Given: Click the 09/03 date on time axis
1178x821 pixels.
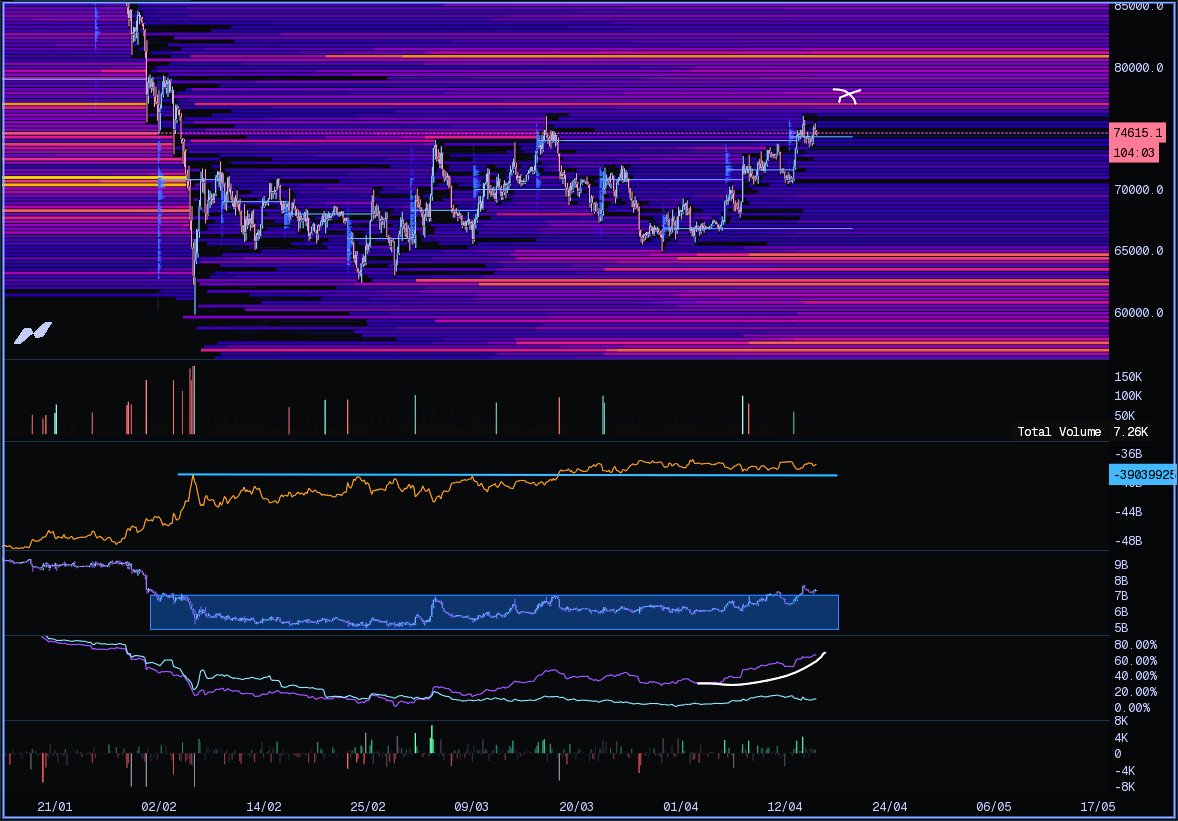Looking at the screenshot, I should tap(471, 806).
